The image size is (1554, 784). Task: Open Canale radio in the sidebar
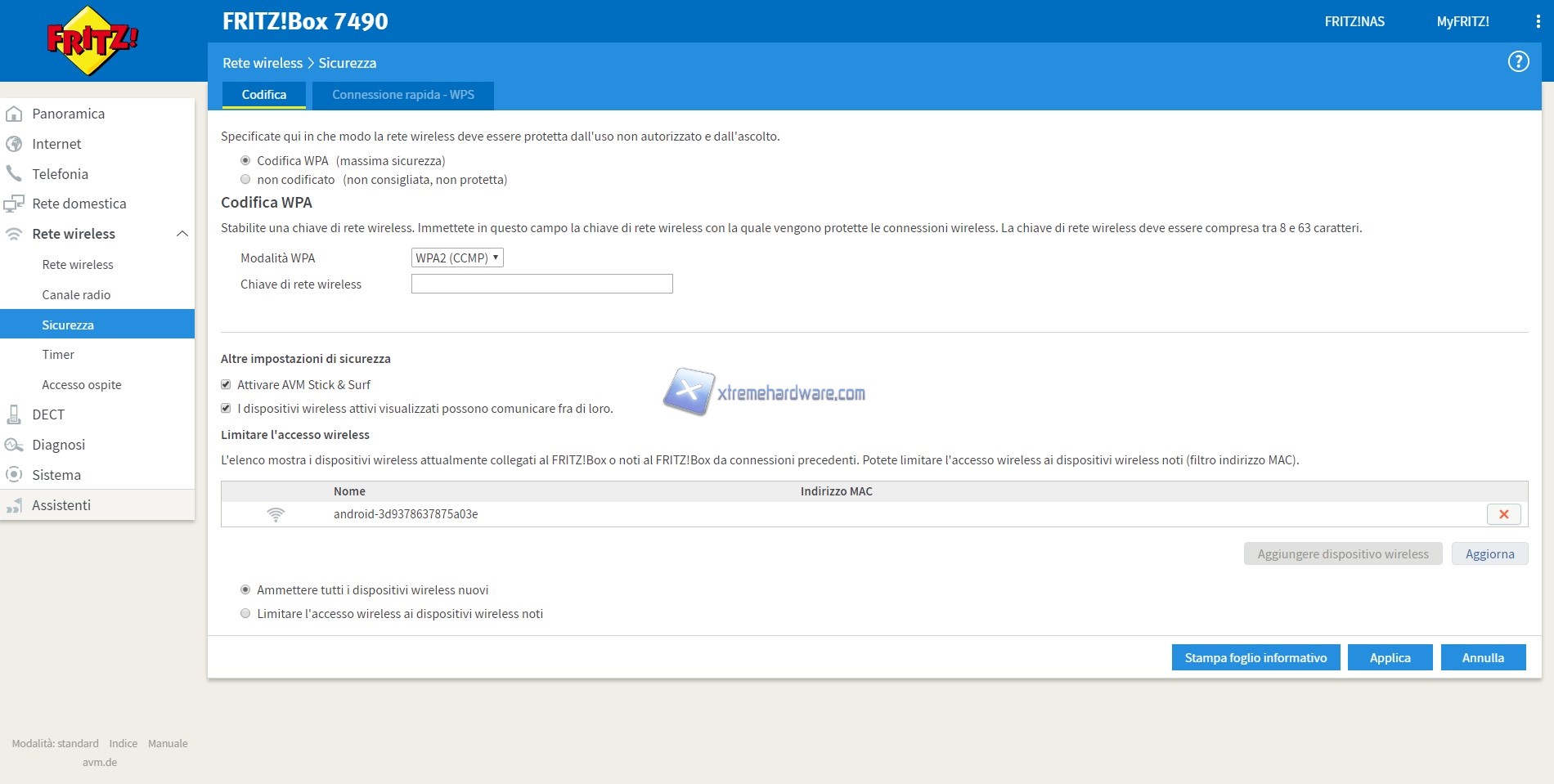(x=76, y=295)
